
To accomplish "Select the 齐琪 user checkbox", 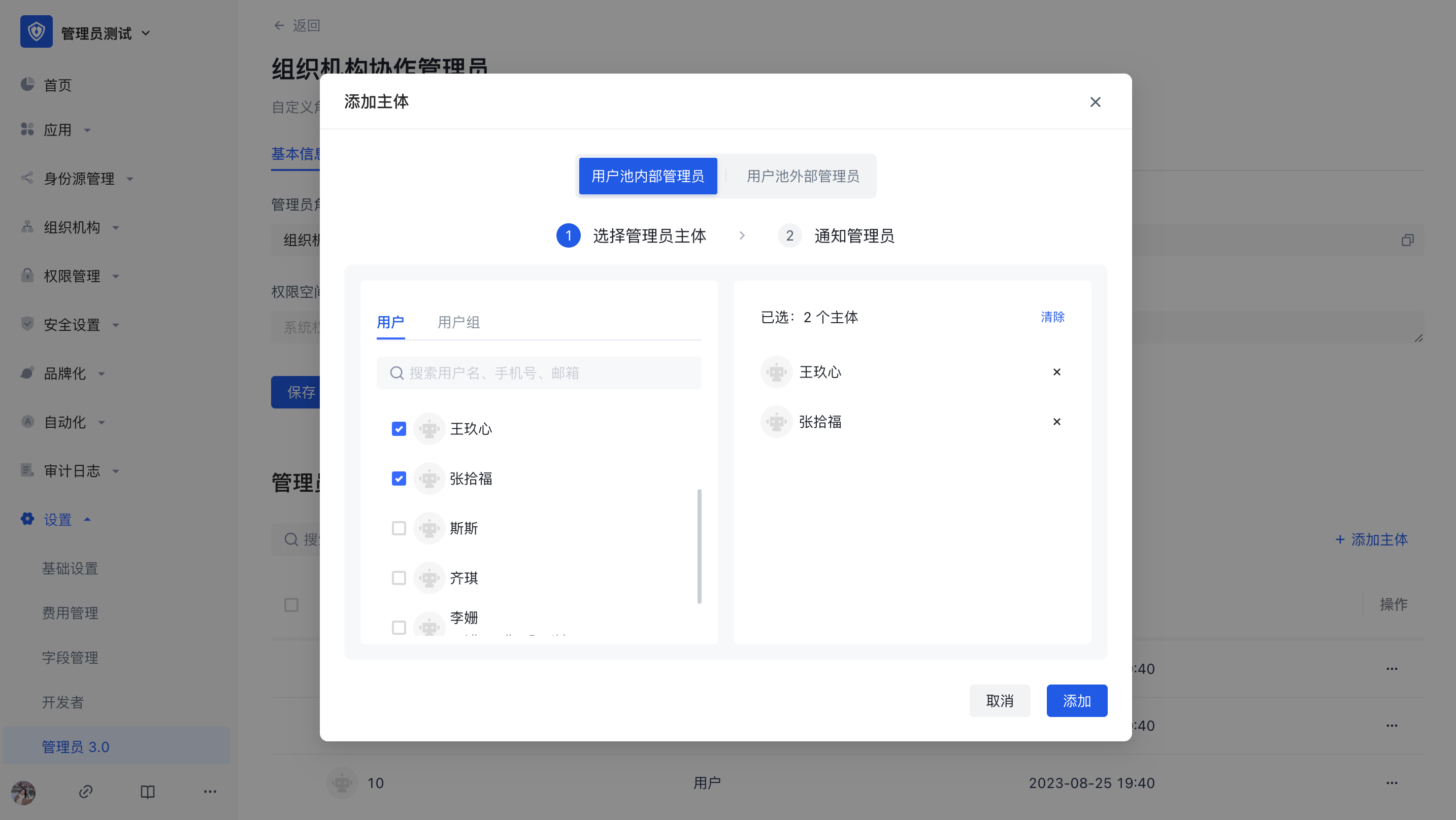I will click(399, 578).
